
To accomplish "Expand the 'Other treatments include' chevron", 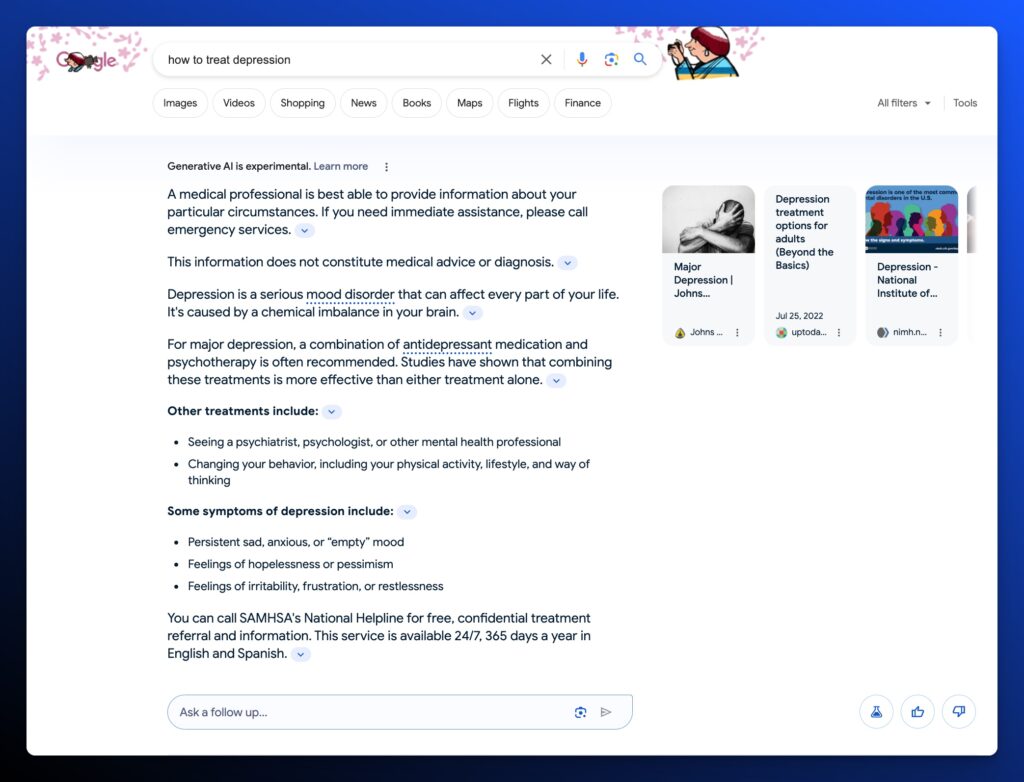I will (x=332, y=412).
